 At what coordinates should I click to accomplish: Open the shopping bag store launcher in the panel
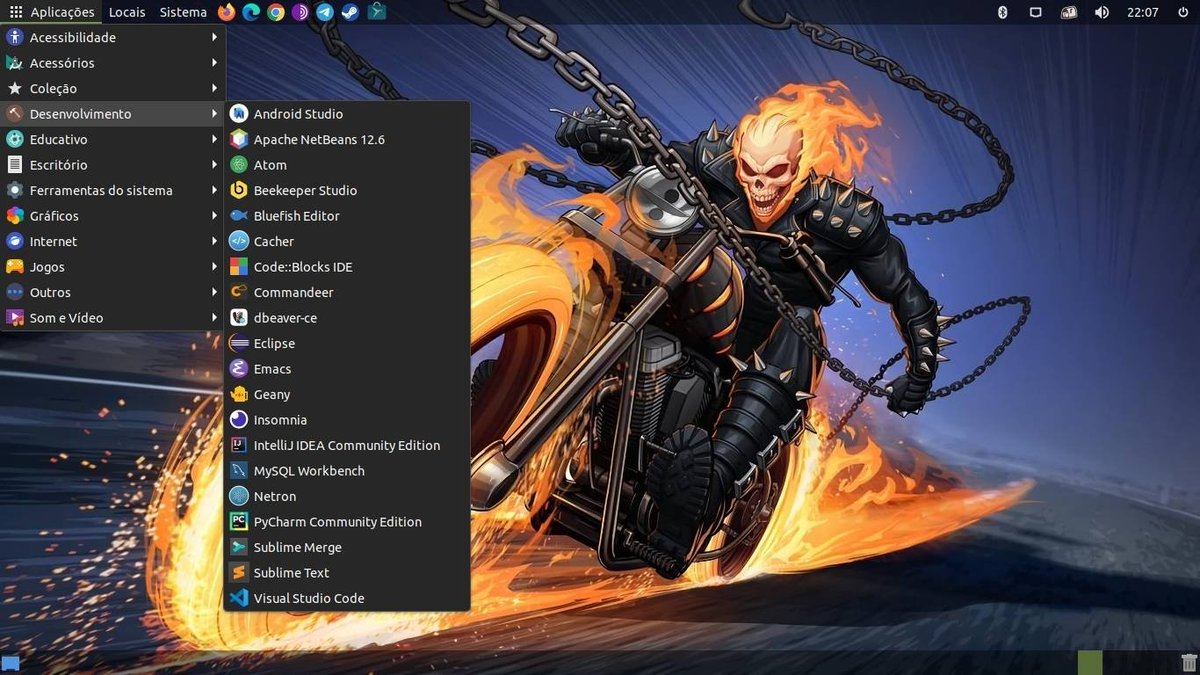pos(376,12)
